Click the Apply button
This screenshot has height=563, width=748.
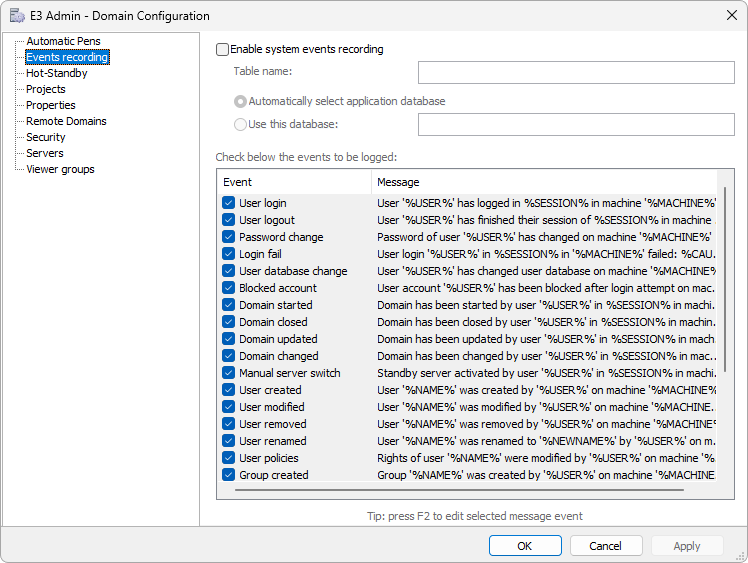pos(687,545)
